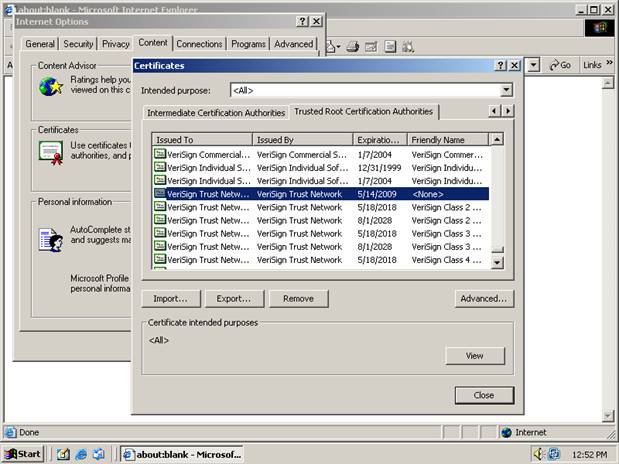Open the General tab in Internet Options

pos(40,44)
